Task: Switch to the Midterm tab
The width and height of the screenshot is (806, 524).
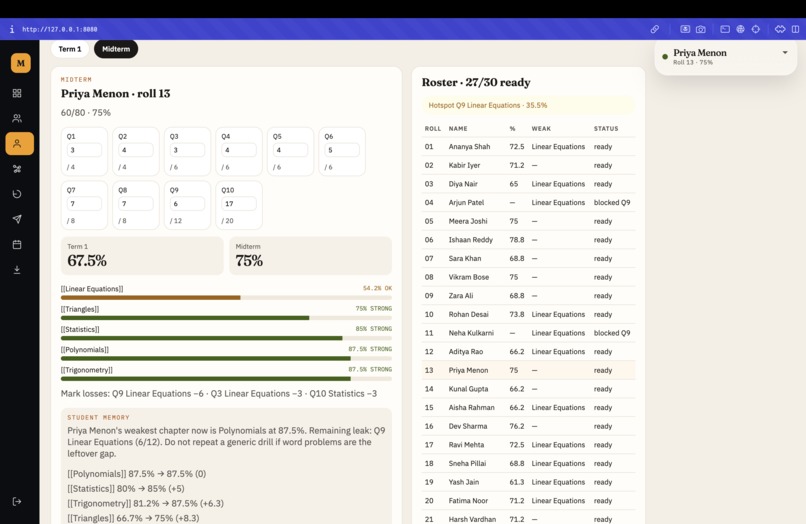Action: tap(116, 49)
